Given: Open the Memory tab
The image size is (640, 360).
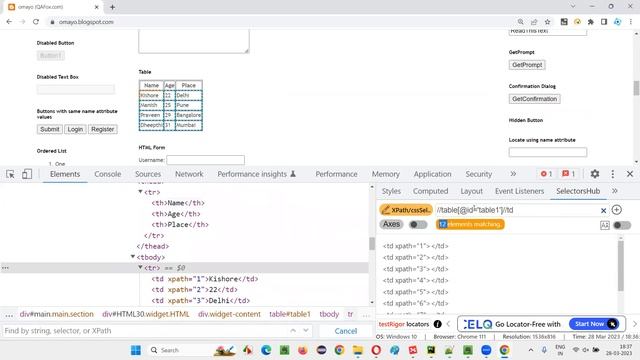Looking at the screenshot, I should (x=385, y=174).
